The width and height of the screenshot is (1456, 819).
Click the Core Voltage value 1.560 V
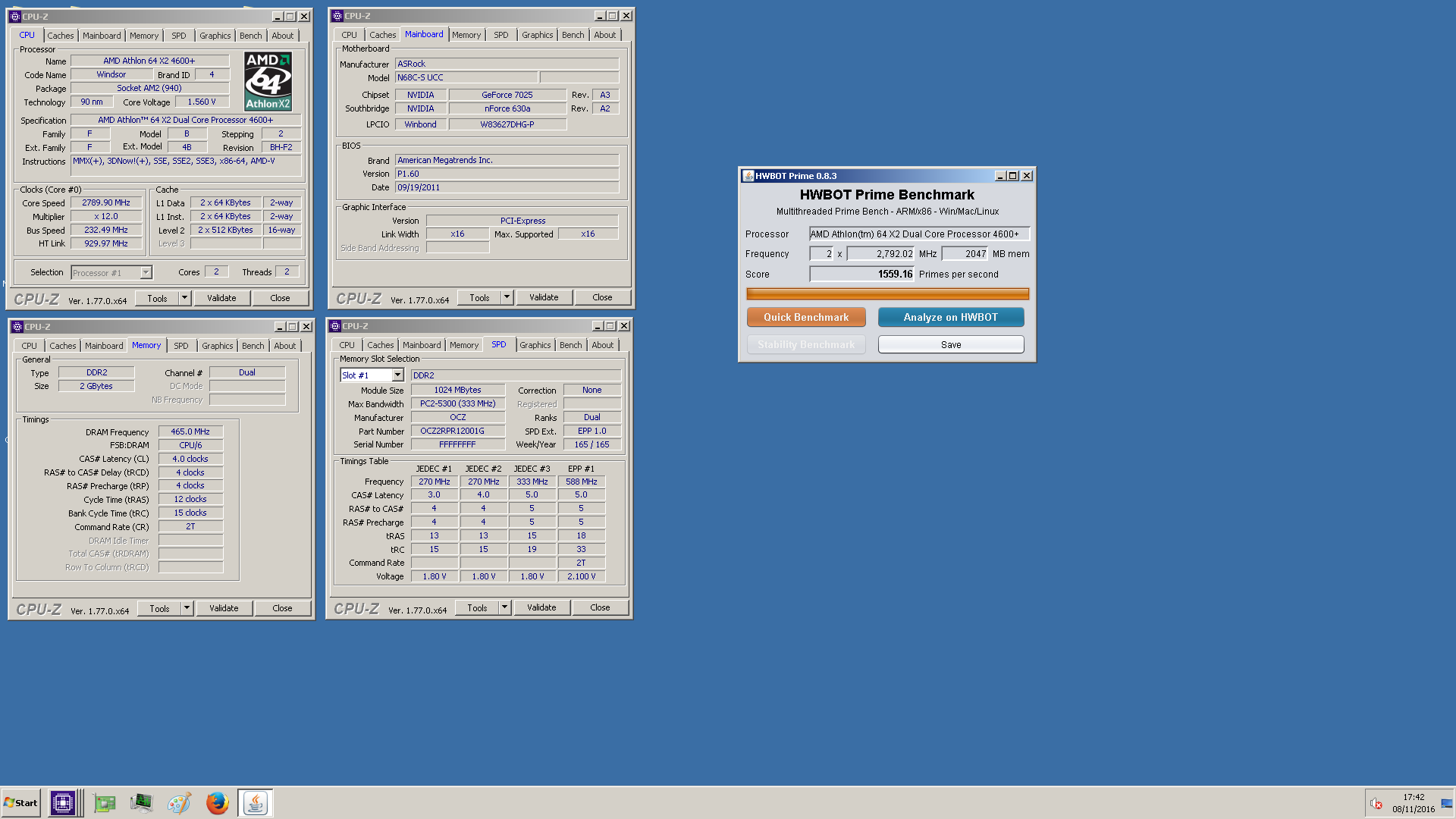tap(202, 102)
